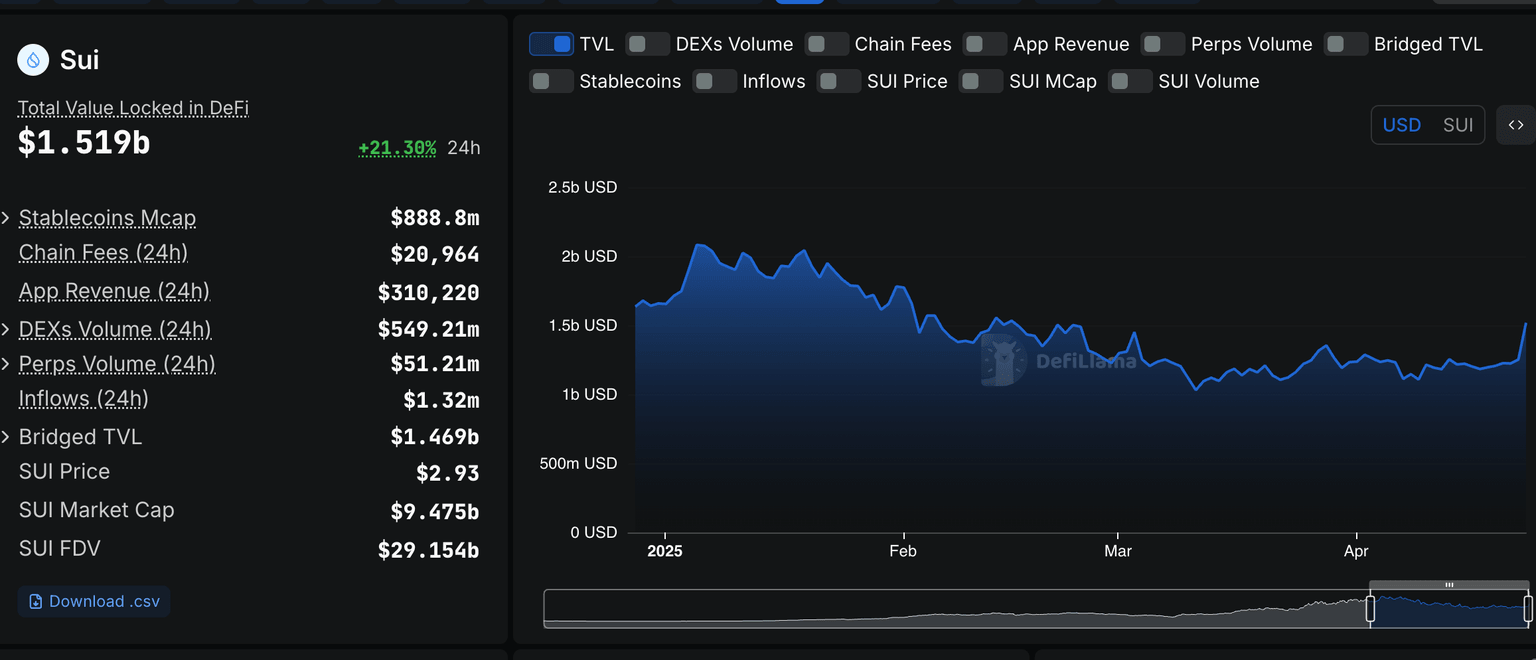Switch chart denomination to SUI

coord(1458,125)
